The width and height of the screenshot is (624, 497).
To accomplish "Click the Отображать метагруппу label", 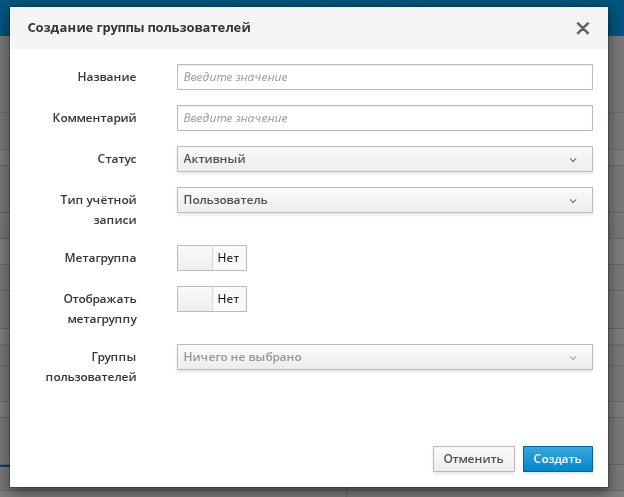I will [99, 308].
